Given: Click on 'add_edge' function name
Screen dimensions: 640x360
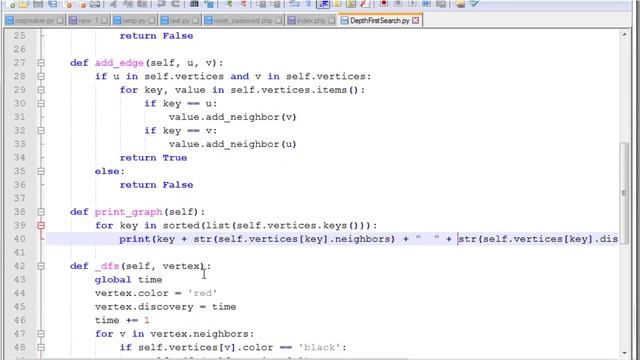Looking at the screenshot, I should point(119,63).
